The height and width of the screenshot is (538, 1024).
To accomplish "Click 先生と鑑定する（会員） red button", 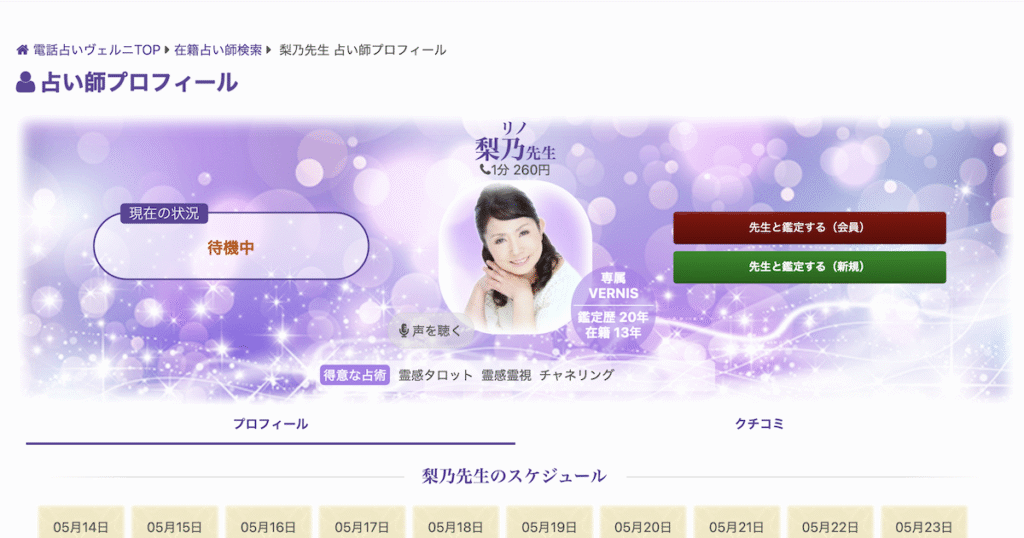I will (809, 228).
